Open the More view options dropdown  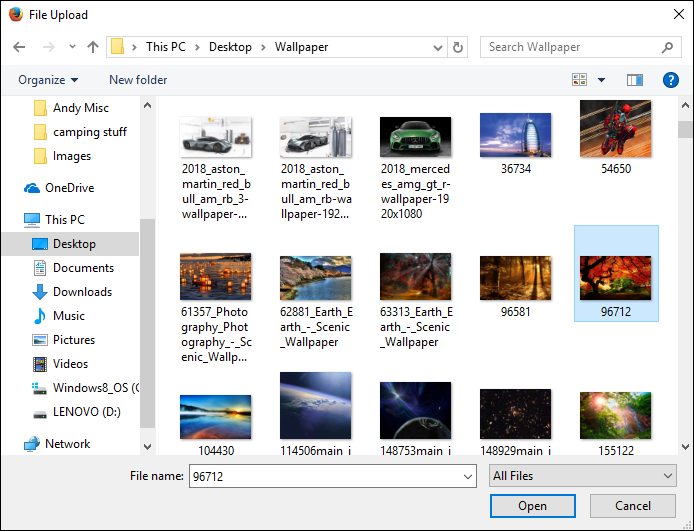[601, 80]
